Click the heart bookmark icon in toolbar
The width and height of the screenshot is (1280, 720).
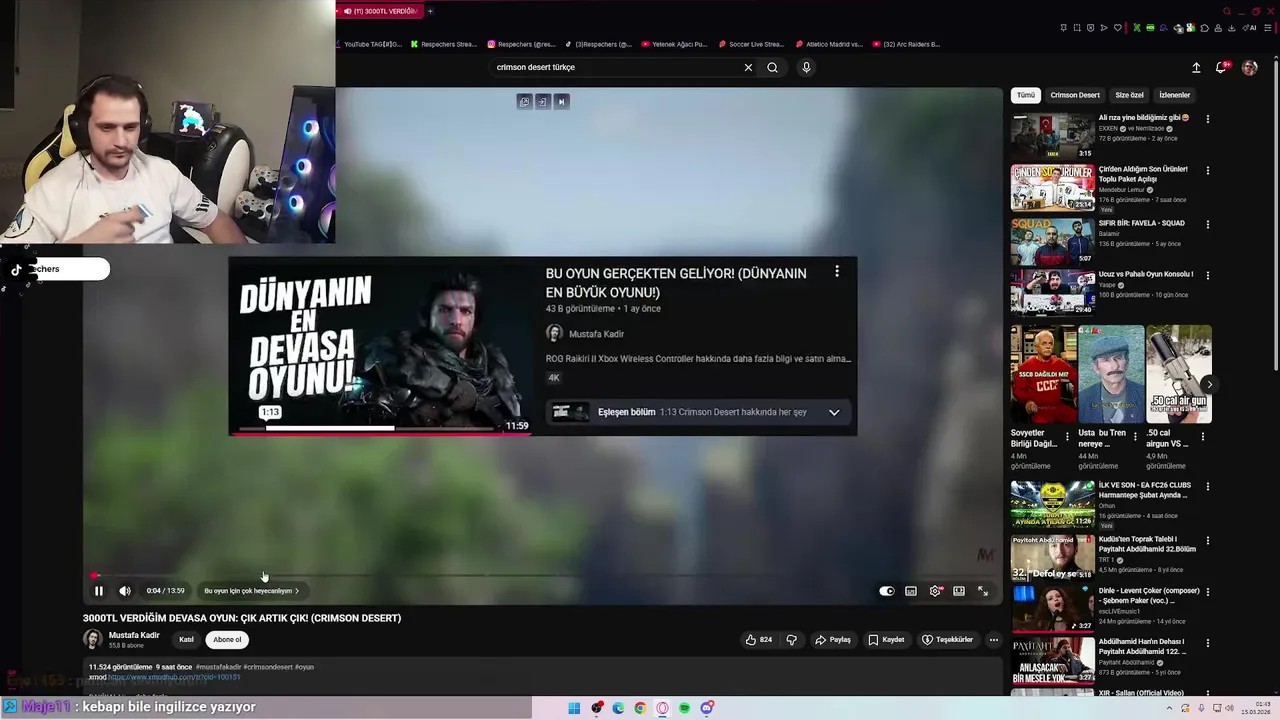(1117, 28)
